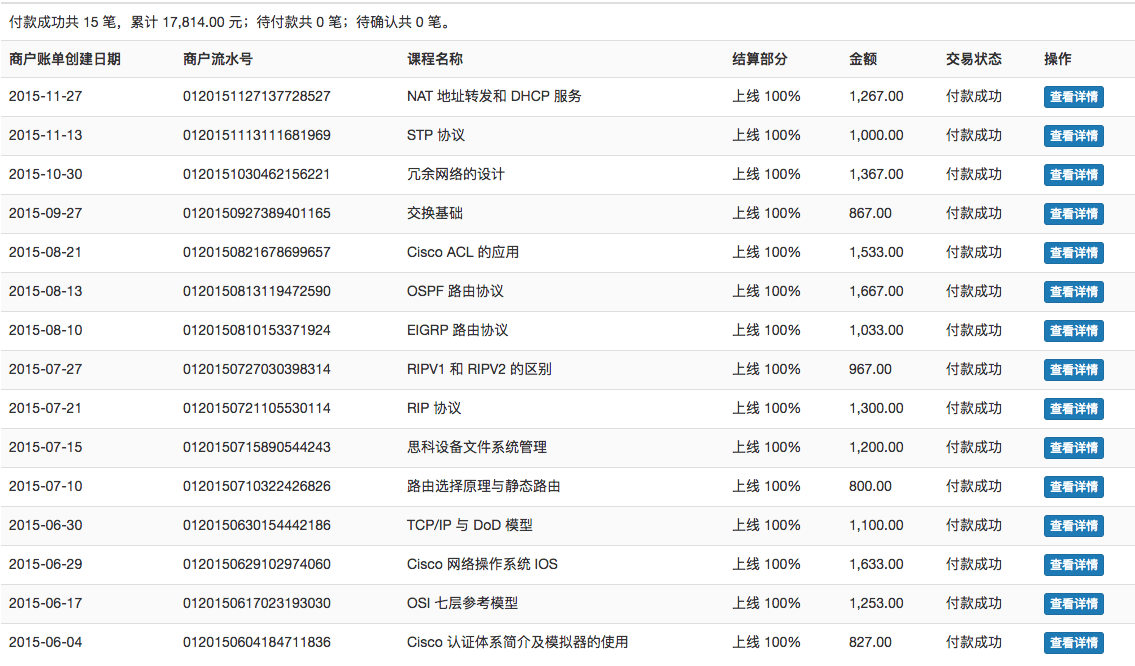Click amount 1,267.00
Image resolution: width=1135 pixels, height=666 pixels.
click(877, 96)
